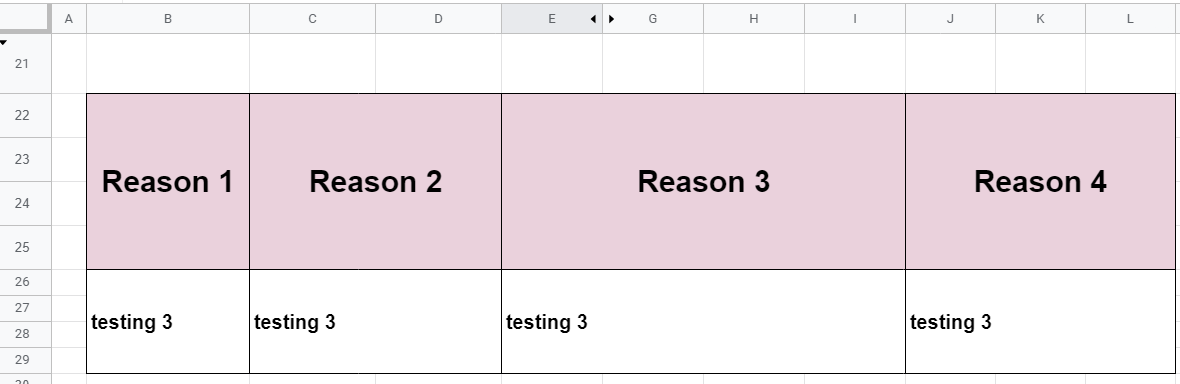Select column B header

coord(168,19)
